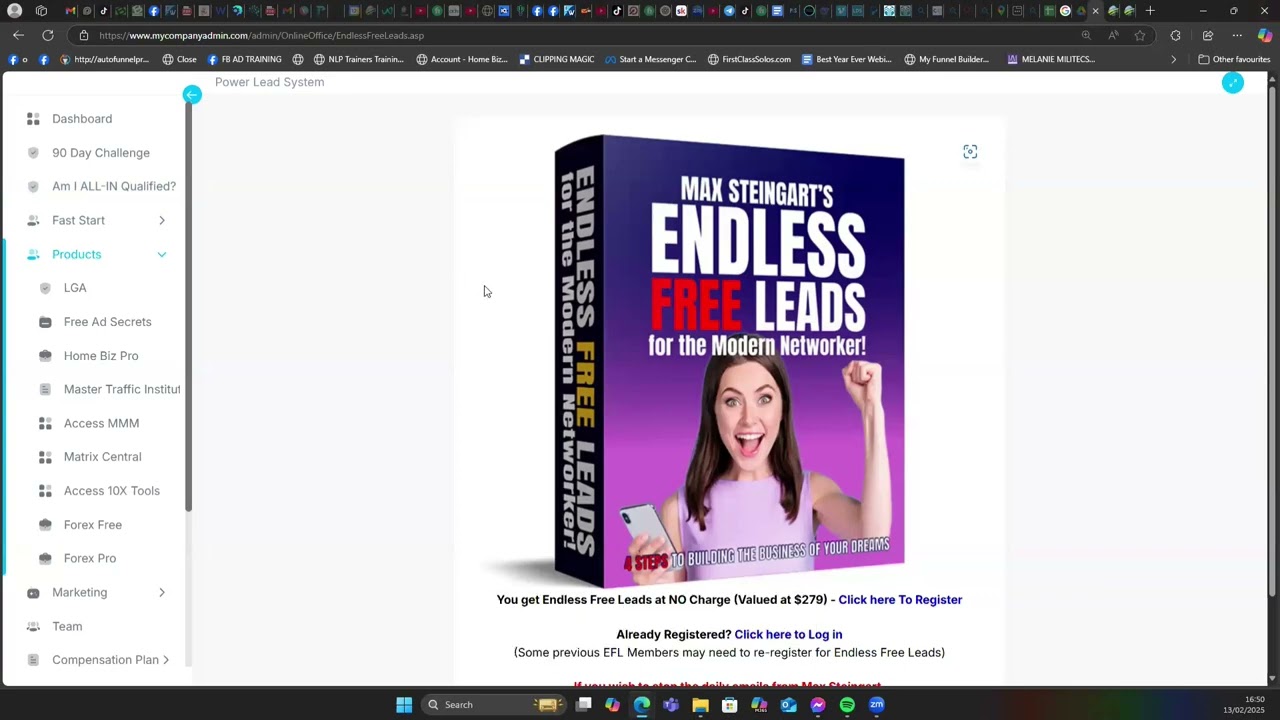The width and height of the screenshot is (1280, 720).
Task: Click the Click here To Register link
Action: click(x=900, y=600)
